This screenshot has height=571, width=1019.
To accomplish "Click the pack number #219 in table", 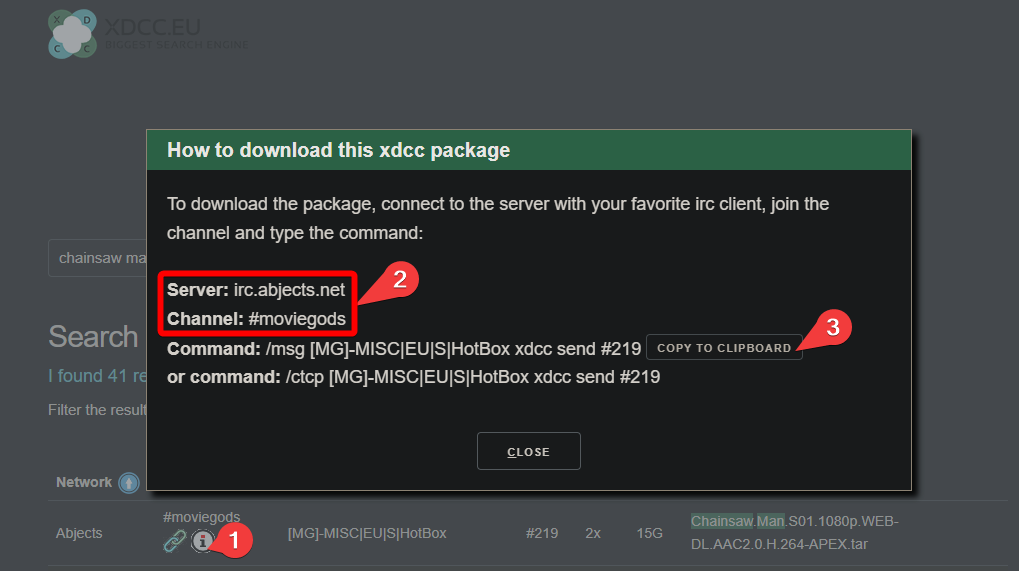I will coord(541,533).
